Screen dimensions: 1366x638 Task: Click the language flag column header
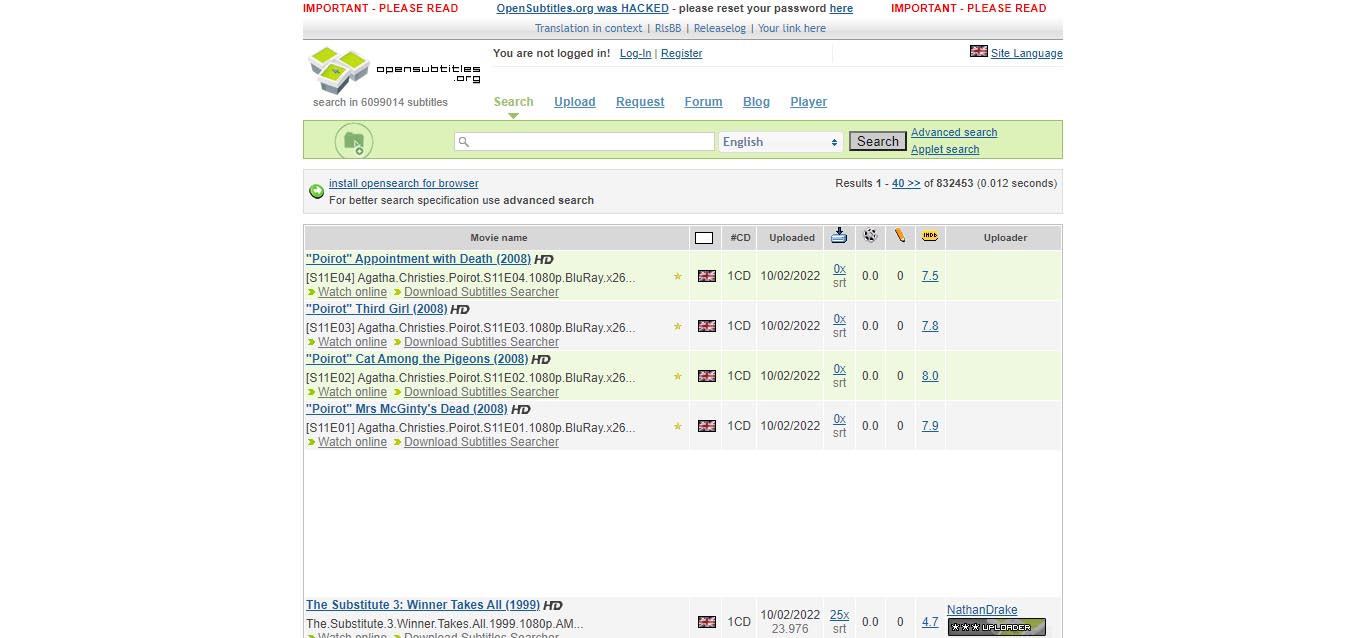(x=704, y=238)
